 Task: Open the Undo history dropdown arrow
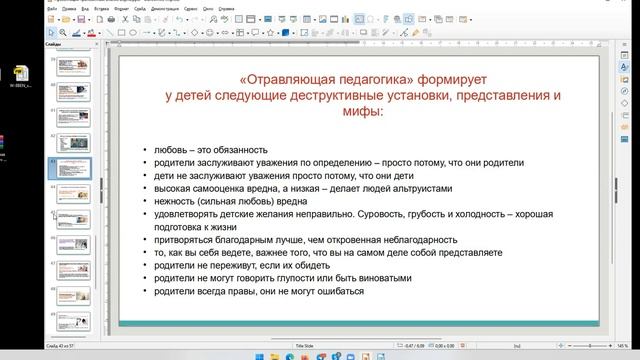187,20
